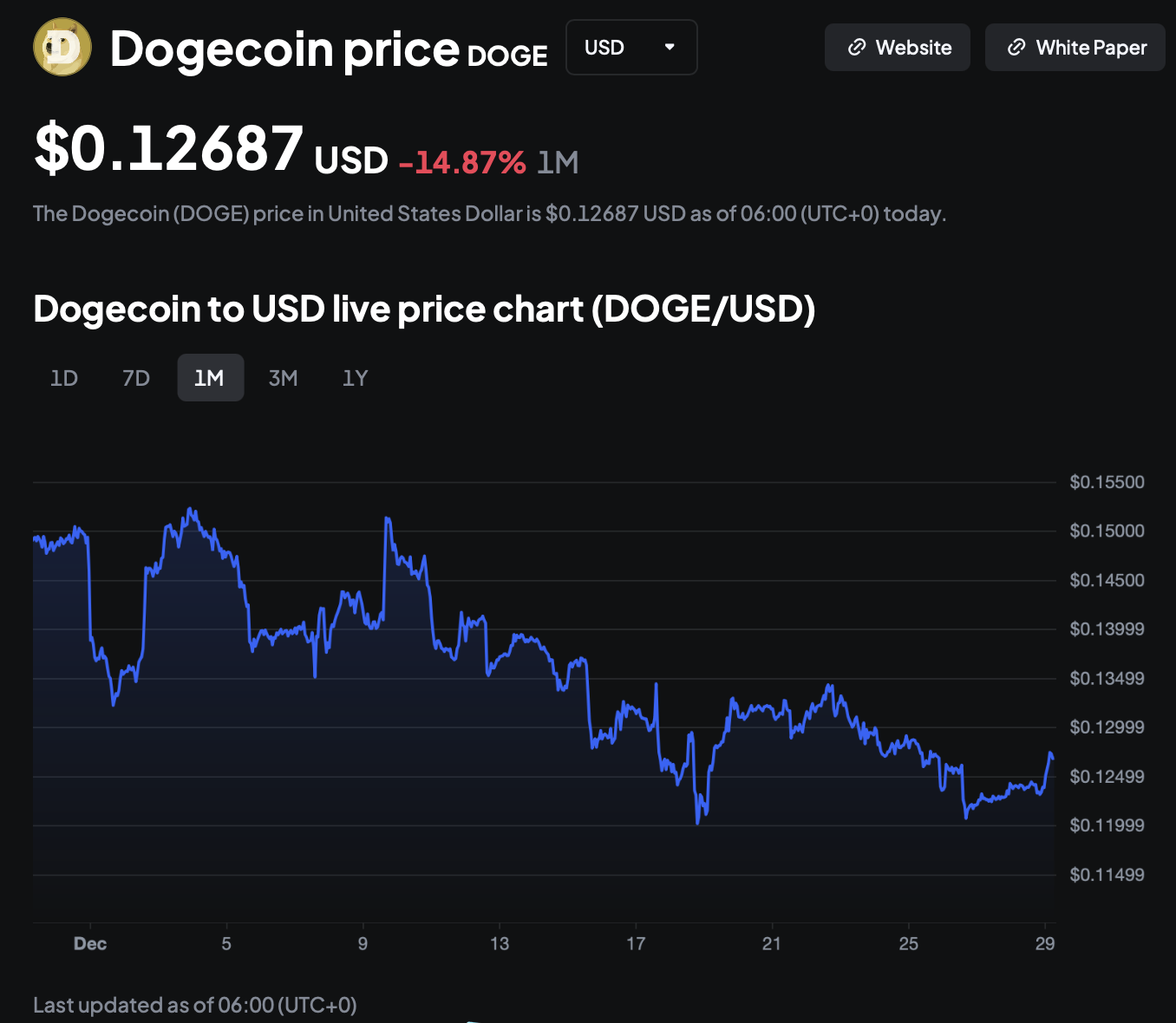Click the 29 date tick on axis
This screenshot has height=1023, width=1176.
[x=1045, y=943]
